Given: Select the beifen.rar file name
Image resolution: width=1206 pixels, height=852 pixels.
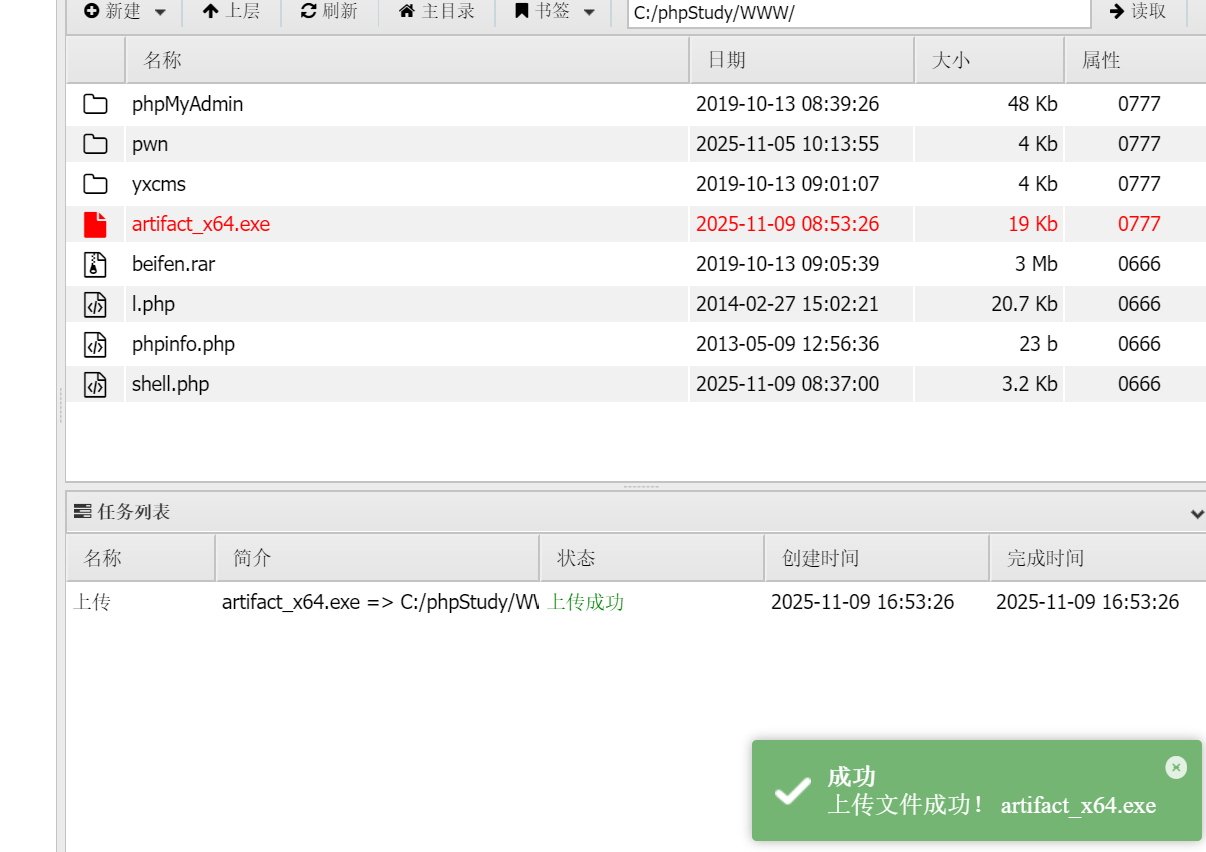Looking at the screenshot, I should (173, 264).
